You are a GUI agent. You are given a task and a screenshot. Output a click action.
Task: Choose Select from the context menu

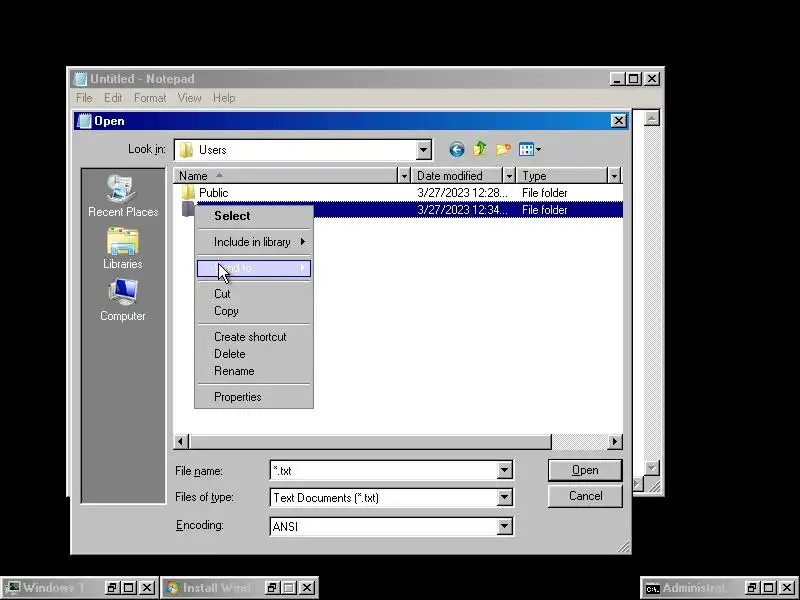click(254, 216)
